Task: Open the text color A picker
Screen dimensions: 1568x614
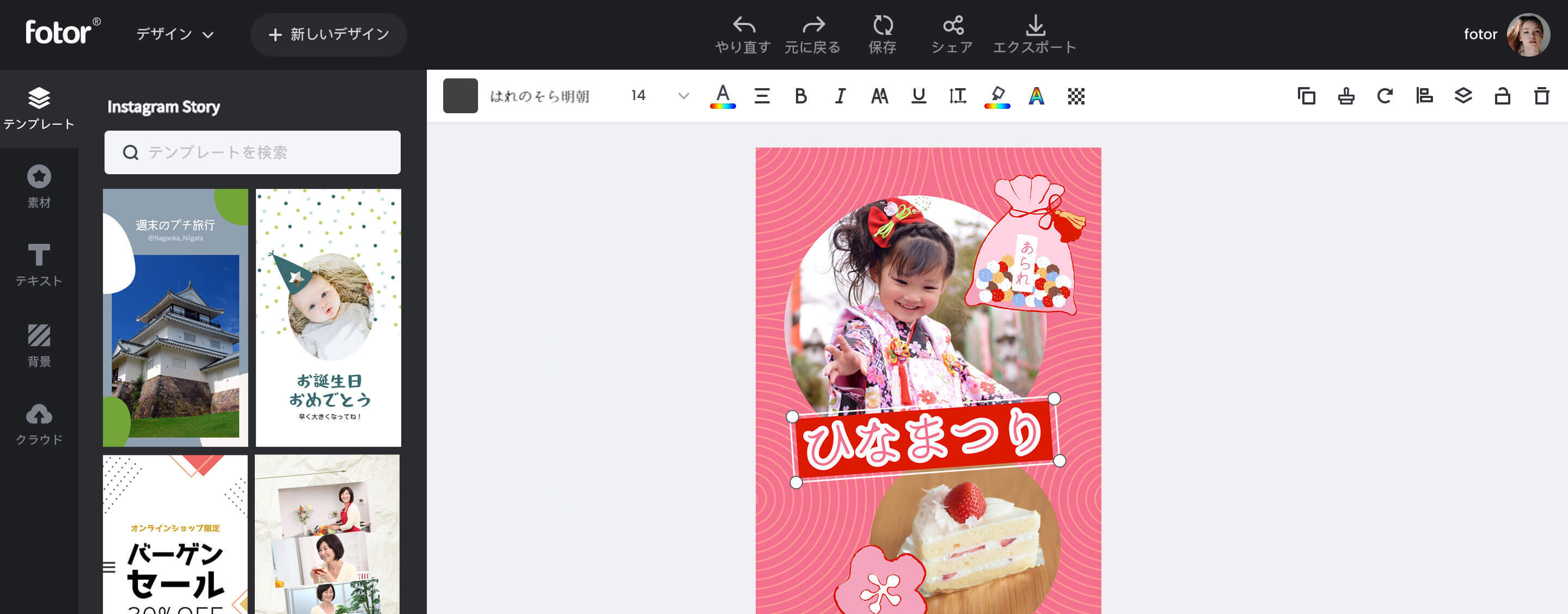Action: [722, 96]
